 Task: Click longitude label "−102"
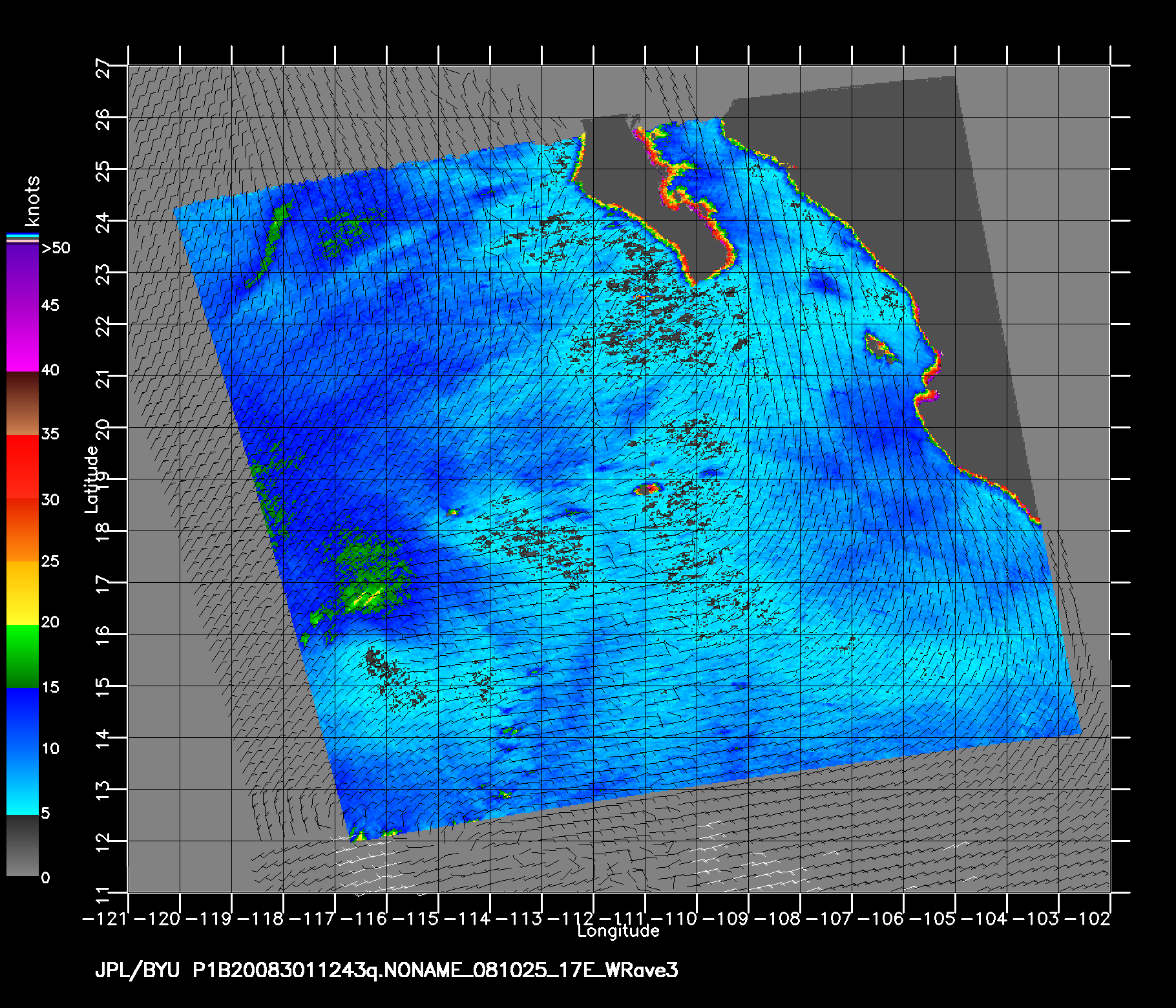(1088, 918)
